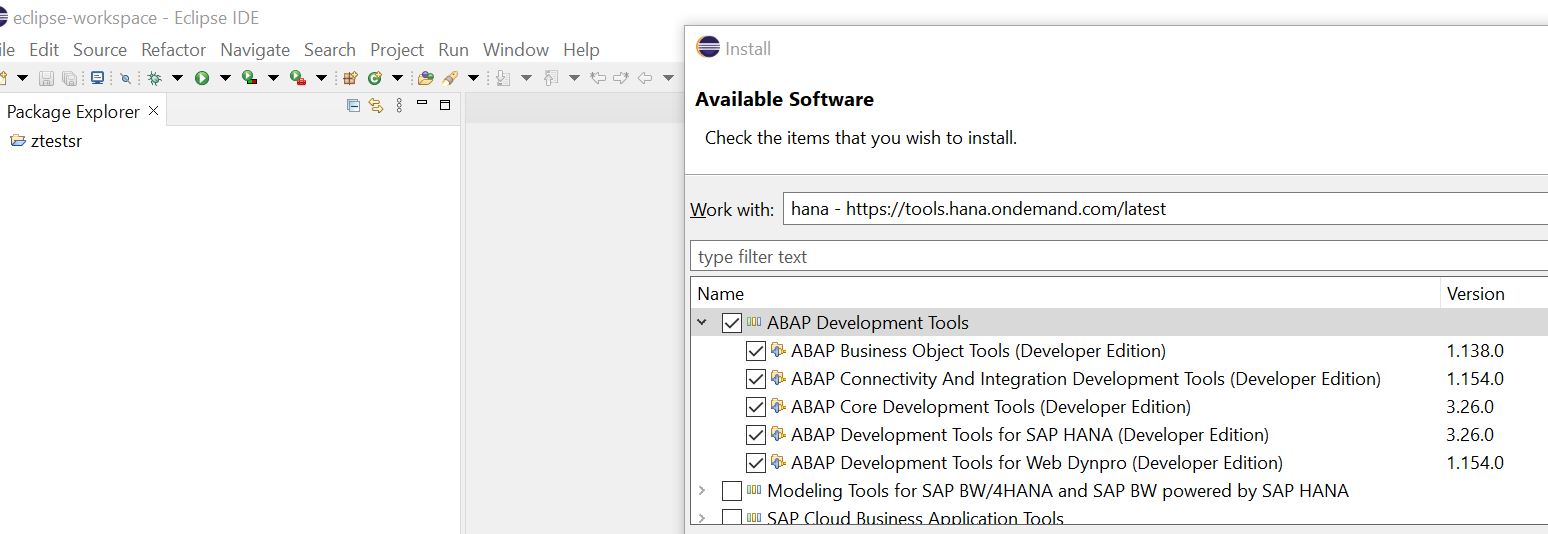Viewport: 1548px width, 534px height.
Task: Expand SAP Cloud Business Application Tools node
Action: tap(702, 519)
